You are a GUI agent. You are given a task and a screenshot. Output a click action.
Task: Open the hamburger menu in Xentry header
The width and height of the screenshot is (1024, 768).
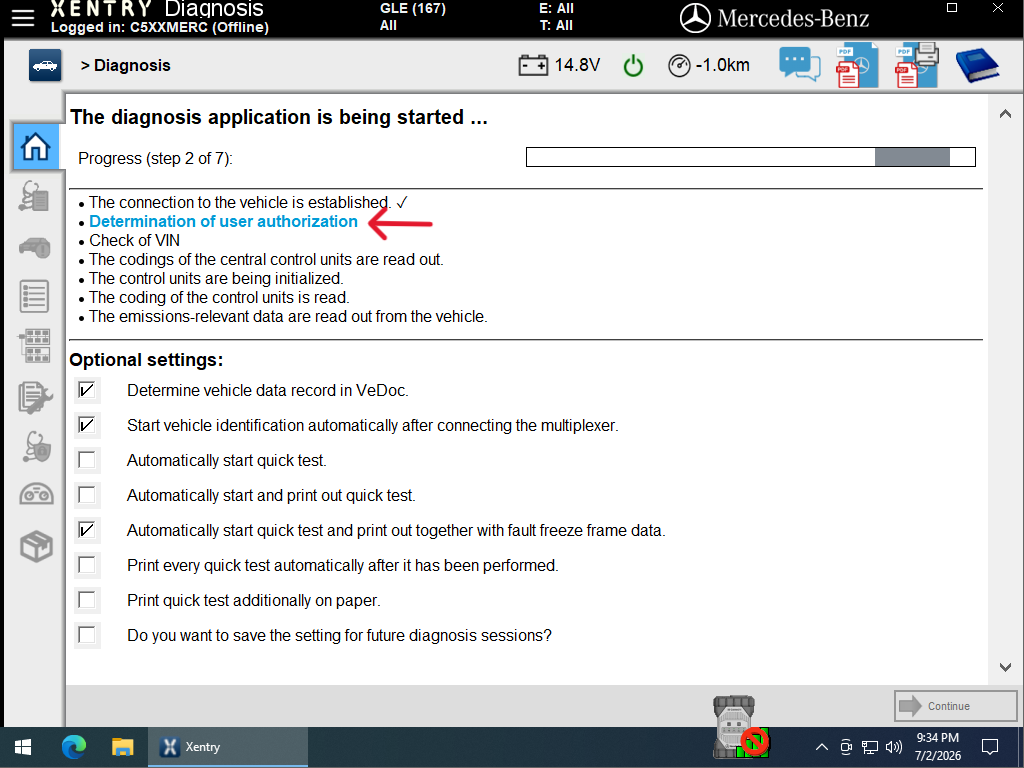tap(23, 18)
